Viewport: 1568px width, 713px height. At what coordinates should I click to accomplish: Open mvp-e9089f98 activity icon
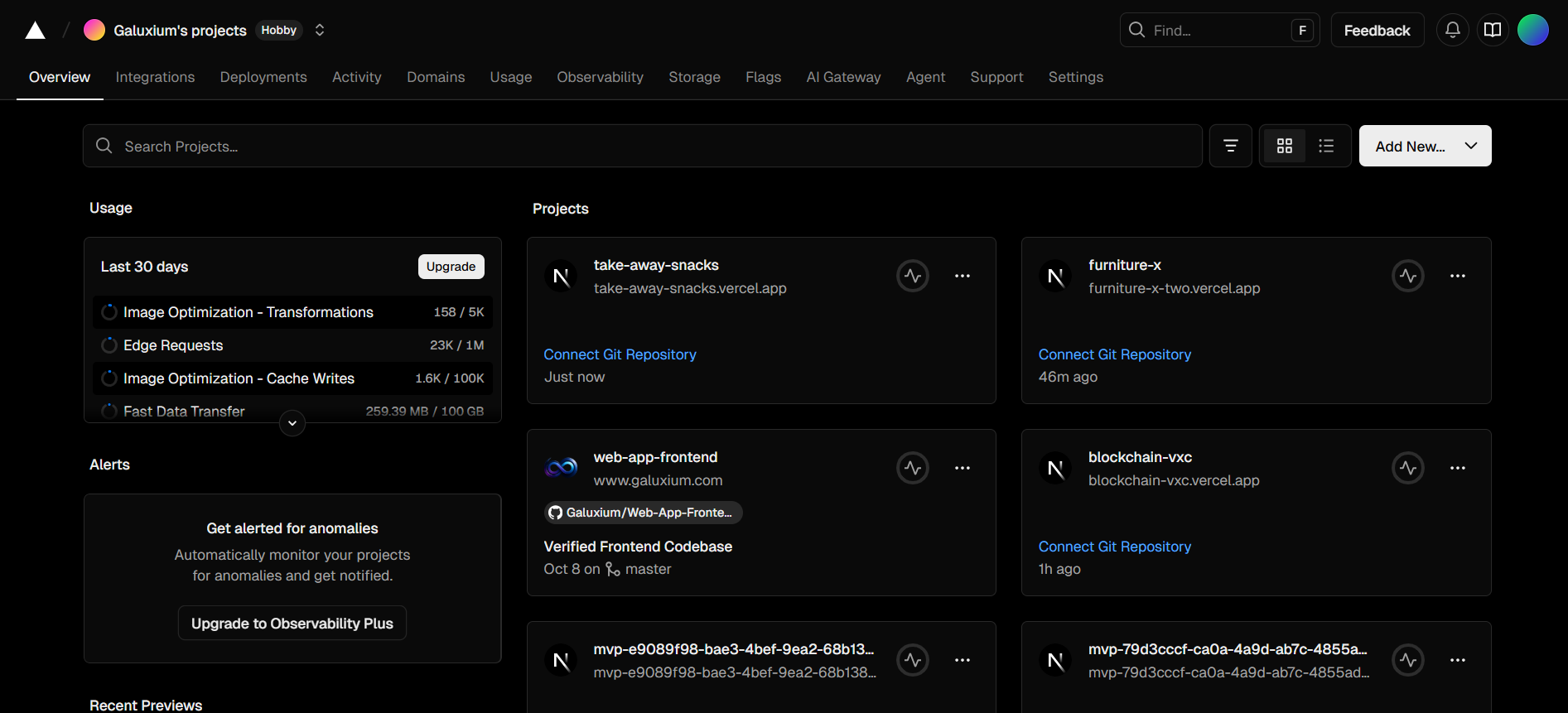tap(913, 660)
